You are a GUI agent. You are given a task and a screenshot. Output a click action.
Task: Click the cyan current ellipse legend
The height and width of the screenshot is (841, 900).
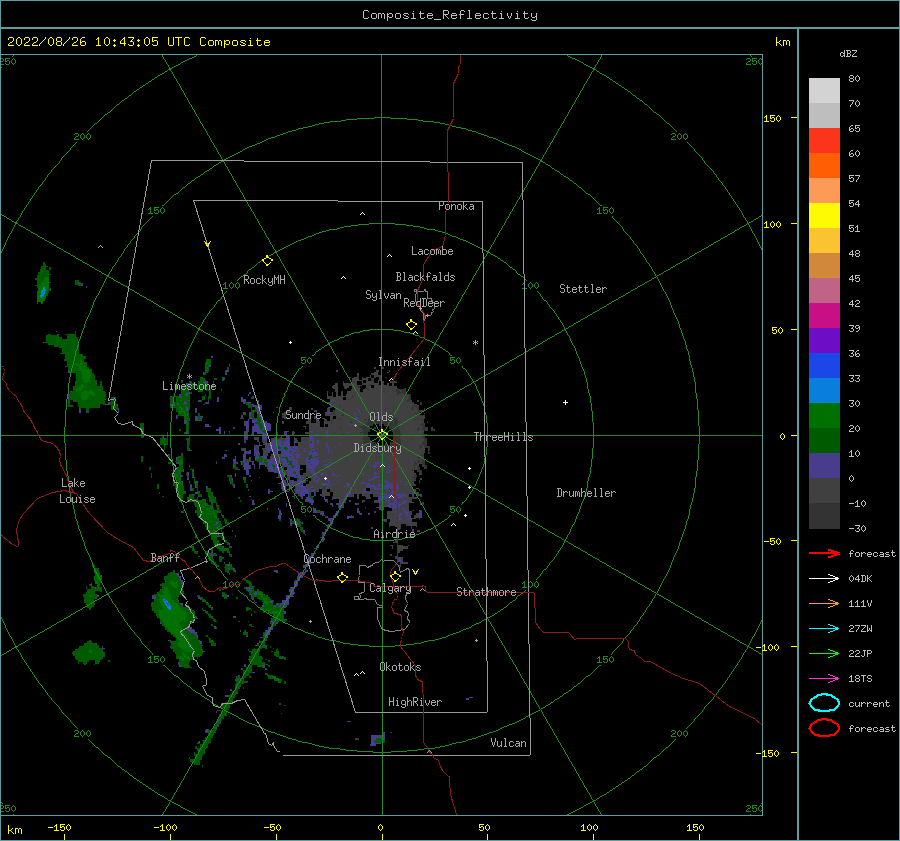[824, 703]
